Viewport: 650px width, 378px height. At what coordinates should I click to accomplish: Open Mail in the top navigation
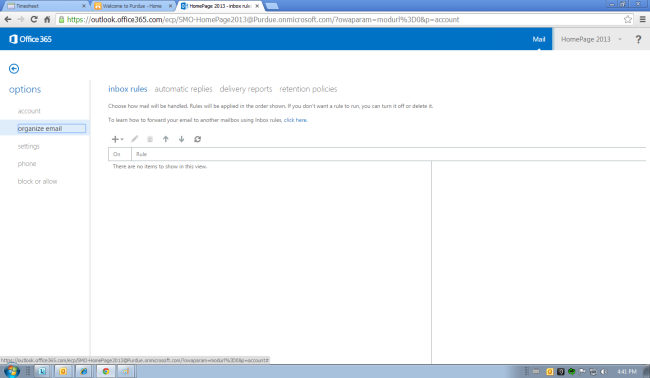click(x=539, y=39)
